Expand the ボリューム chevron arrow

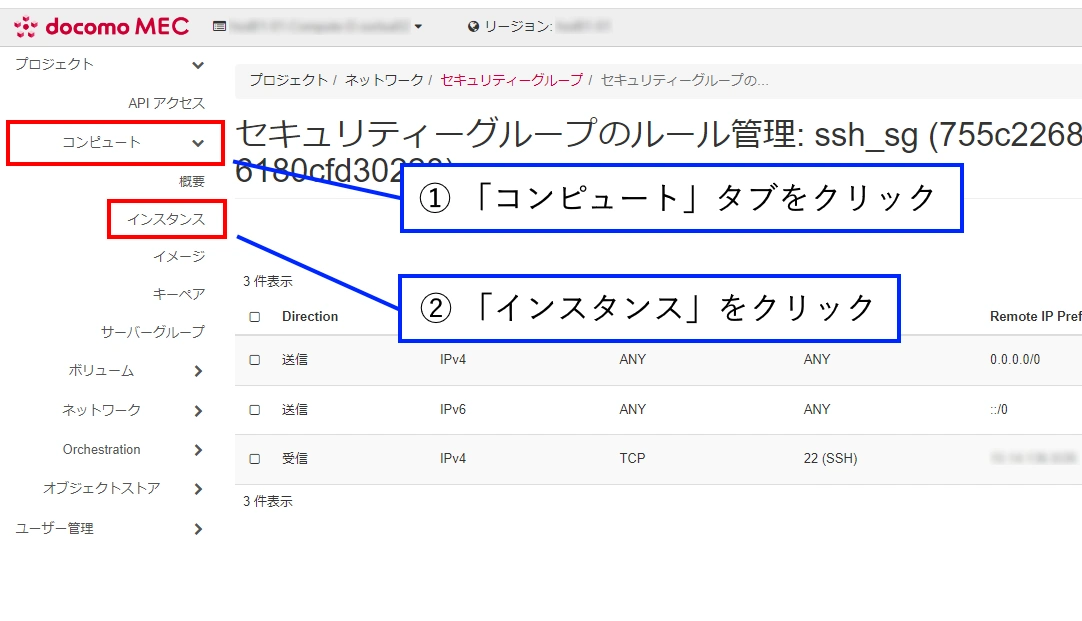198,371
